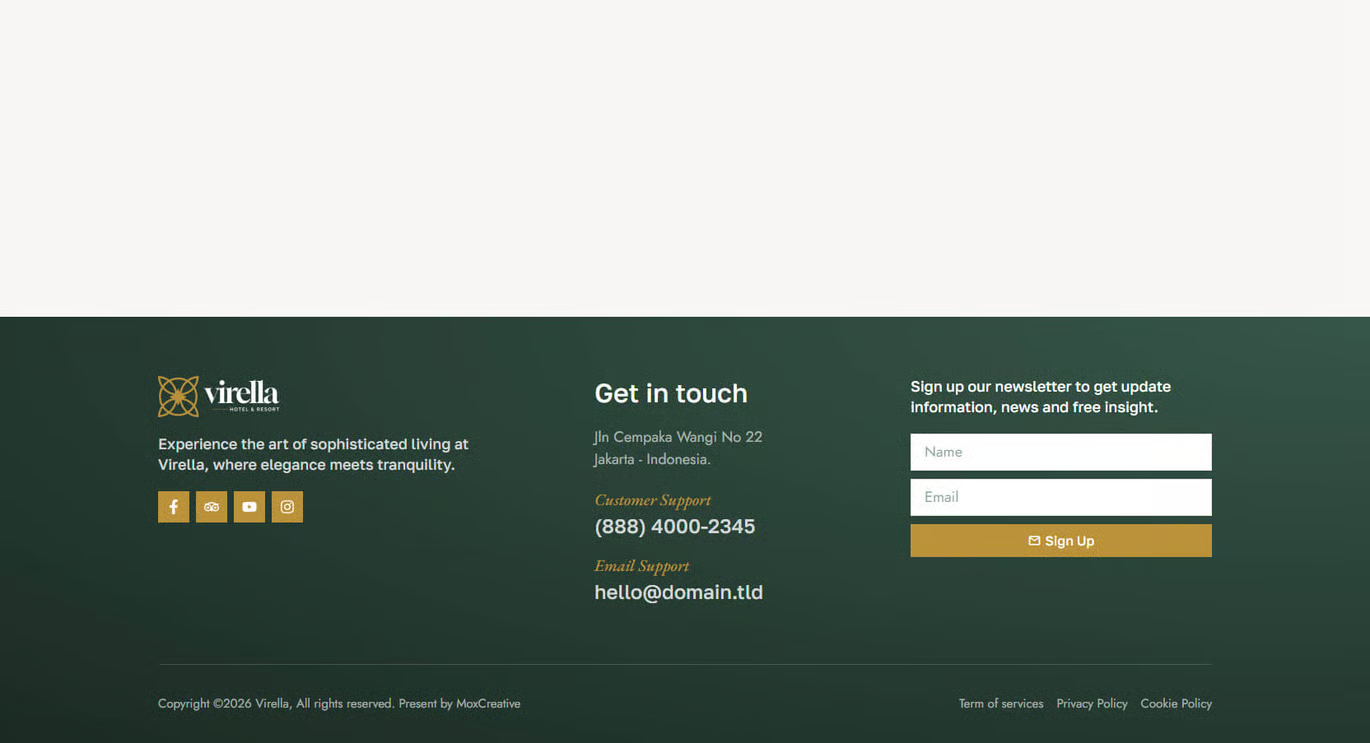Go to the Privacy Policy page
1370x743 pixels.
point(1091,704)
